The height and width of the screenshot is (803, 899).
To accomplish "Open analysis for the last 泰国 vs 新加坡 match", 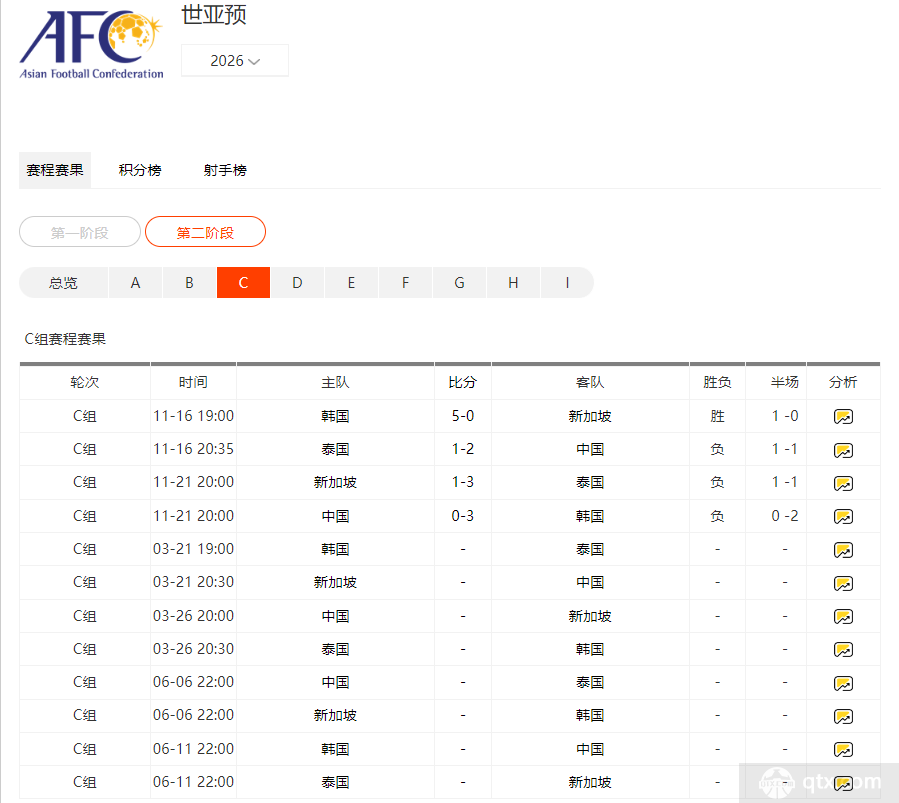I will click(x=843, y=782).
